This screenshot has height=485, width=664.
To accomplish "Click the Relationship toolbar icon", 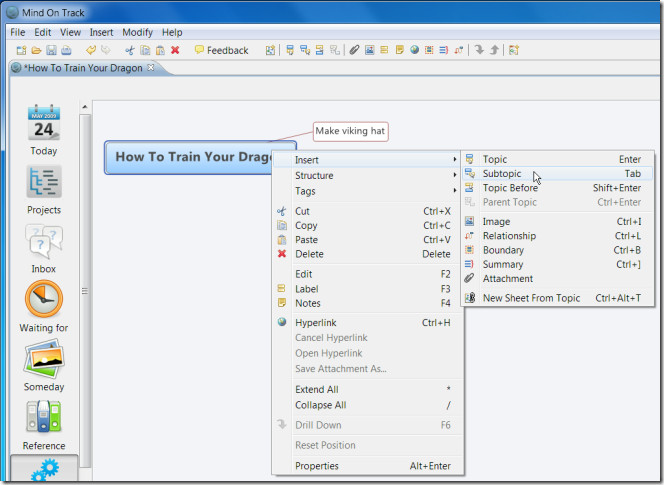I will [x=459, y=50].
